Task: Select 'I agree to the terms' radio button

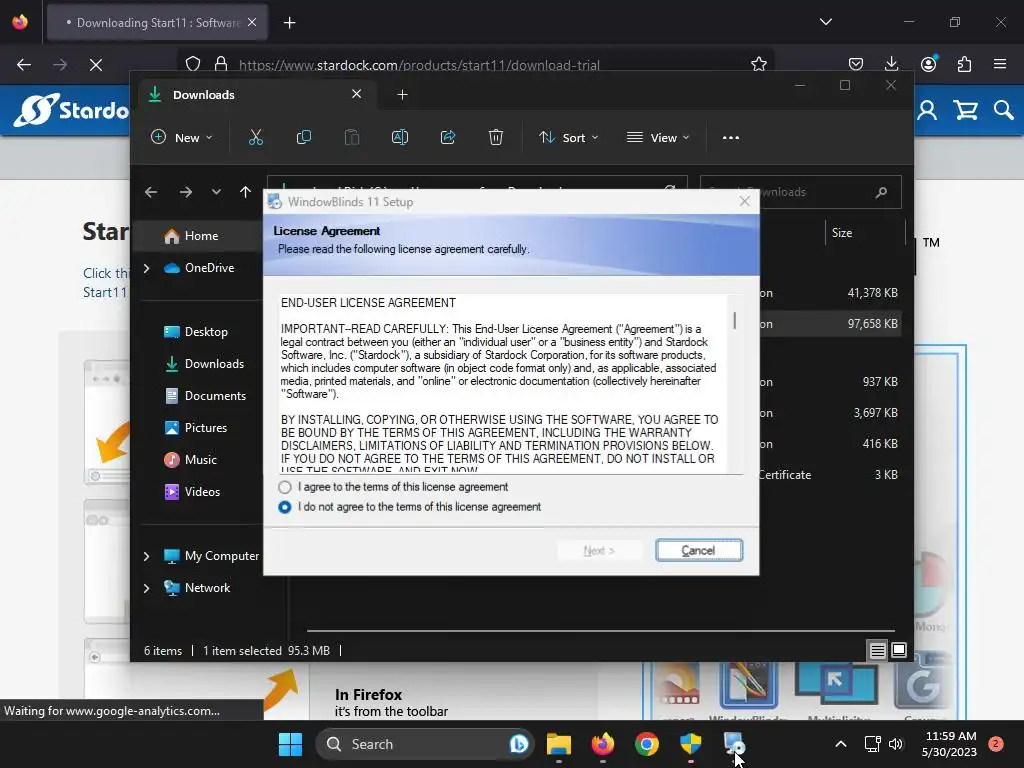Action: tap(285, 487)
